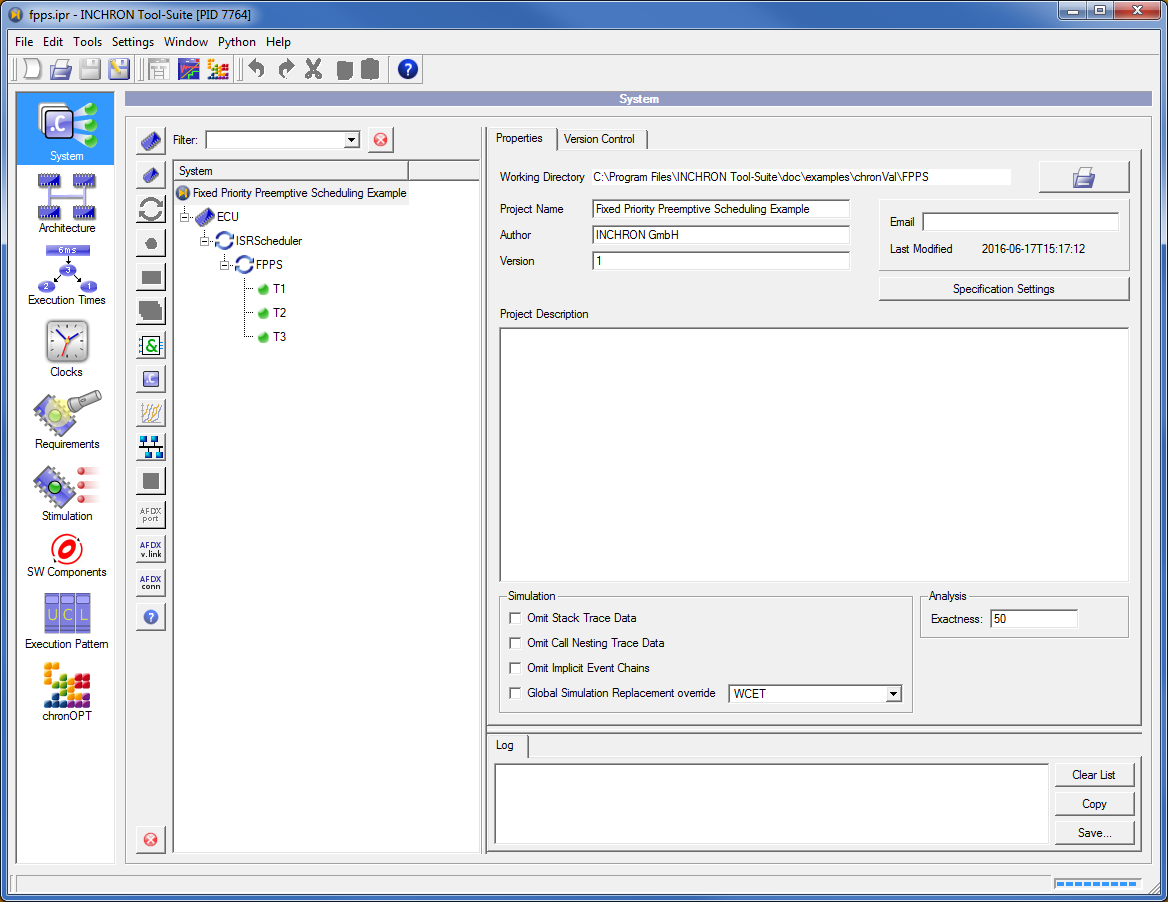Viewport: 1168px width, 902px height.
Task: Click the red delete icon at the side toolbar bottom
Action: click(151, 839)
